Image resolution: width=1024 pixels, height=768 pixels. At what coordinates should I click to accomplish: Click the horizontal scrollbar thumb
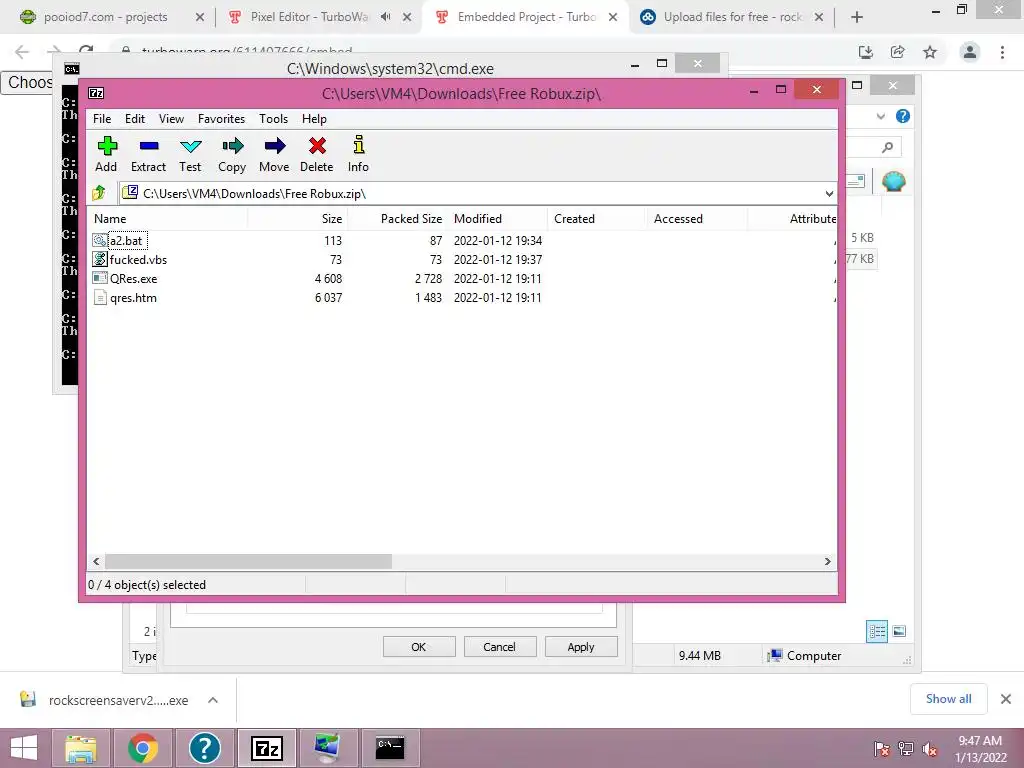249,562
